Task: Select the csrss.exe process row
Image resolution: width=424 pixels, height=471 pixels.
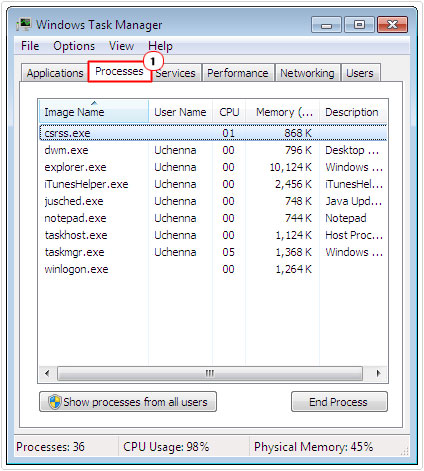Action: pyautogui.click(x=213, y=133)
